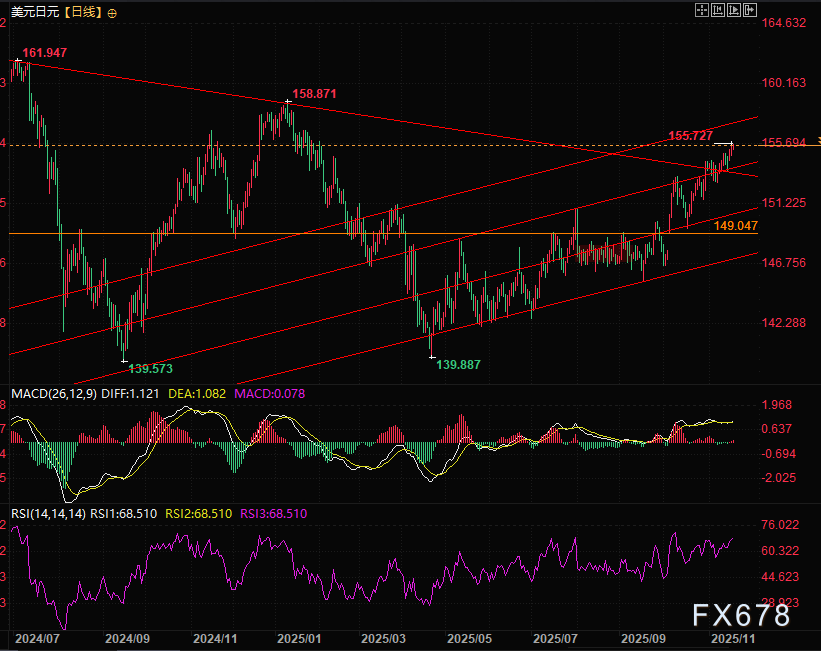
Task: Click the 158.871 peak price label
Action: click(314, 93)
